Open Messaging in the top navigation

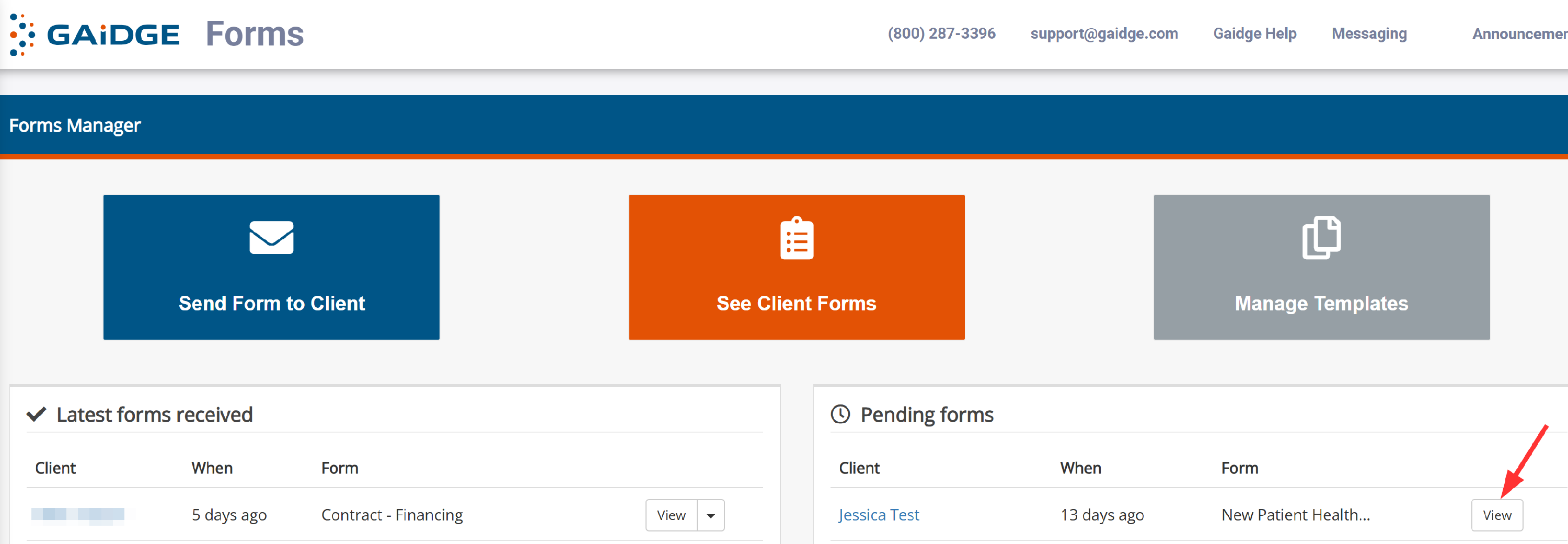(x=1369, y=33)
